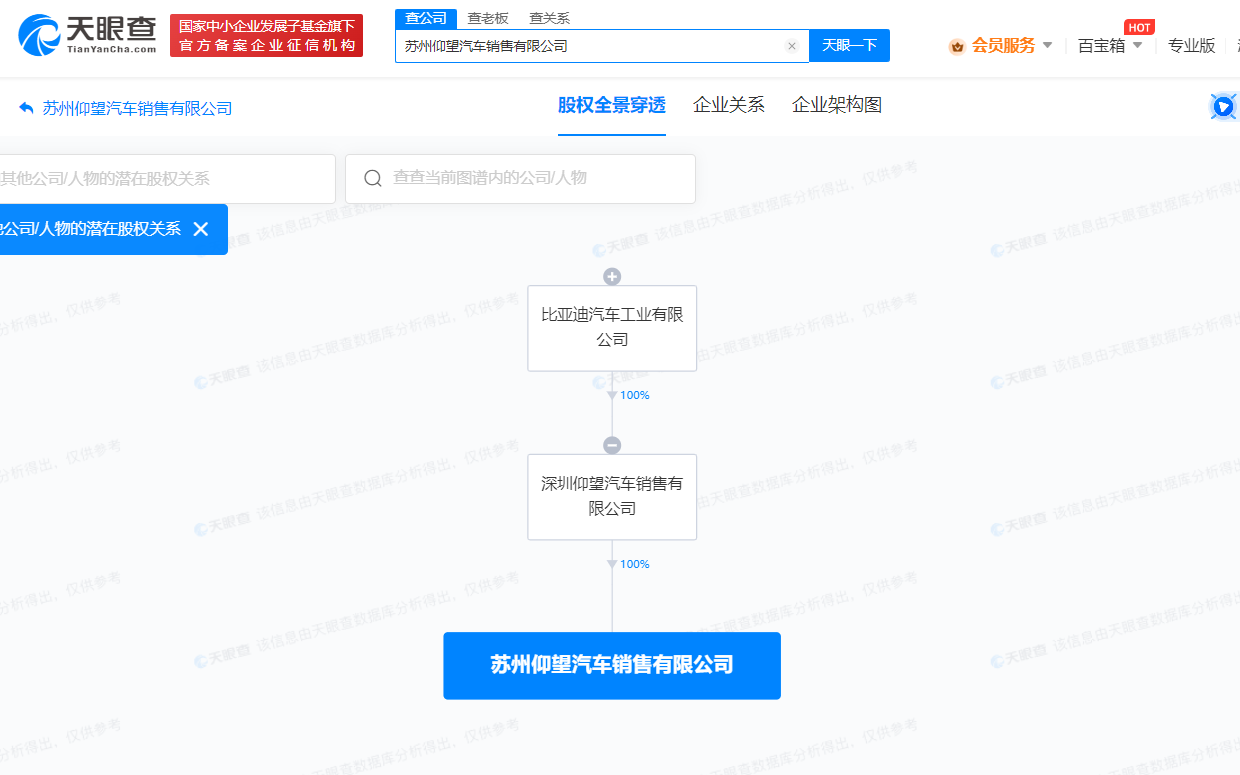Switch to the 股权全景穿透 tab

pyautogui.click(x=612, y=105)
